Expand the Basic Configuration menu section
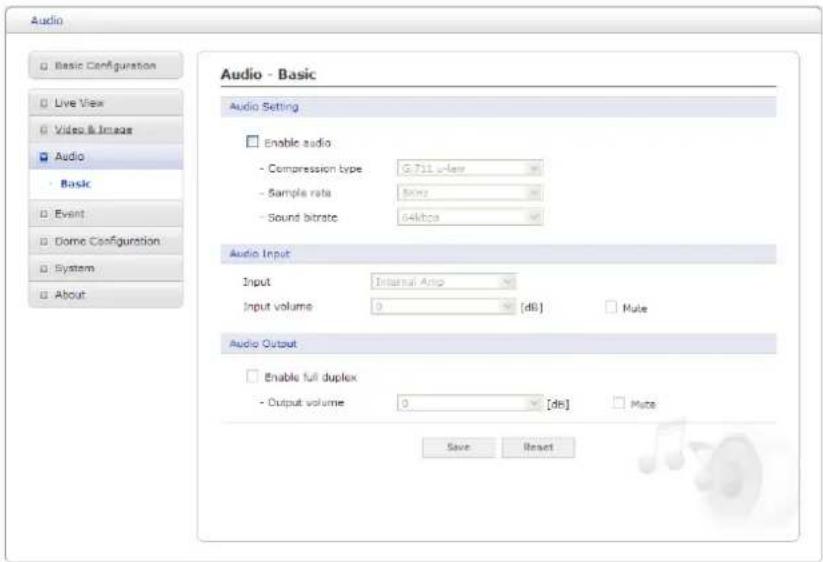Viewport: 823px width, 562px height. [105, 66]
